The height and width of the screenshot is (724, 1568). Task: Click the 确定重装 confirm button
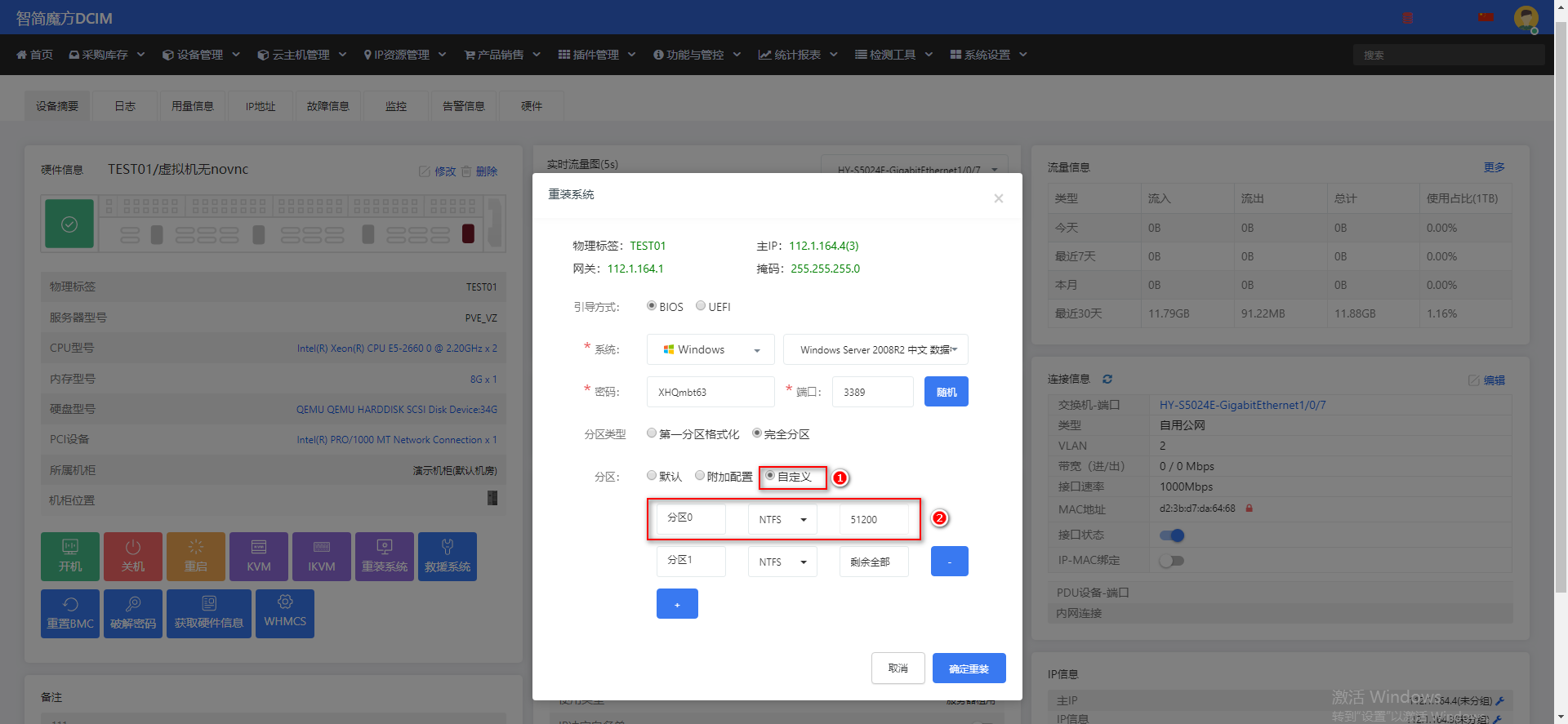[x=969, y=668]
